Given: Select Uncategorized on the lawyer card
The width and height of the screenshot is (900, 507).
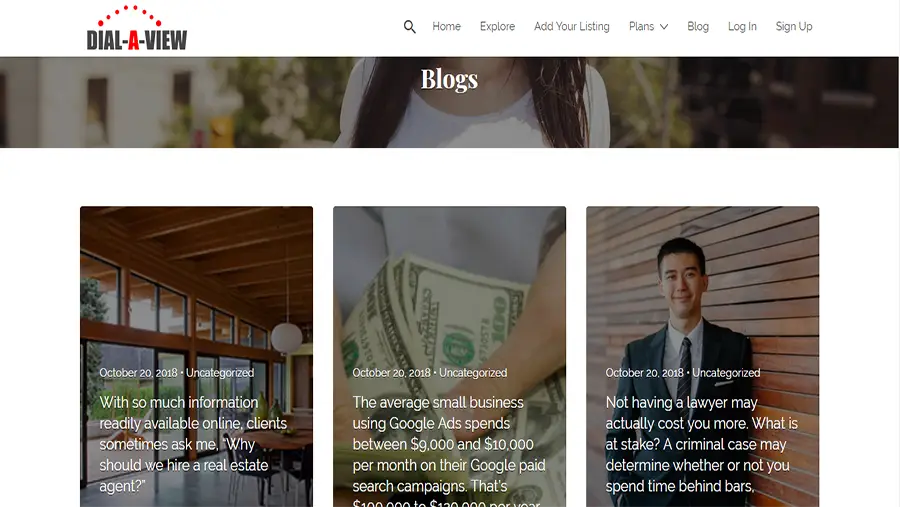Looking at the screenshot, I should tap(726, 373).
